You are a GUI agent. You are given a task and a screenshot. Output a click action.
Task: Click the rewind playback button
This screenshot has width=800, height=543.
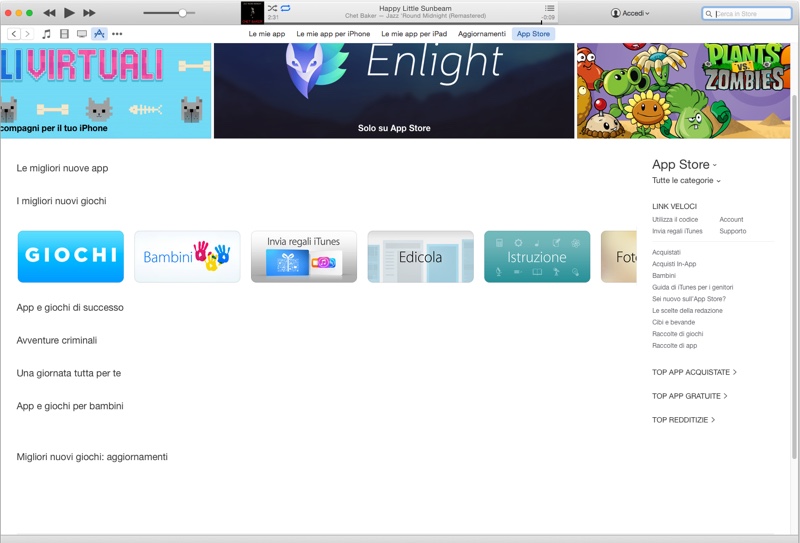point(49,13)
